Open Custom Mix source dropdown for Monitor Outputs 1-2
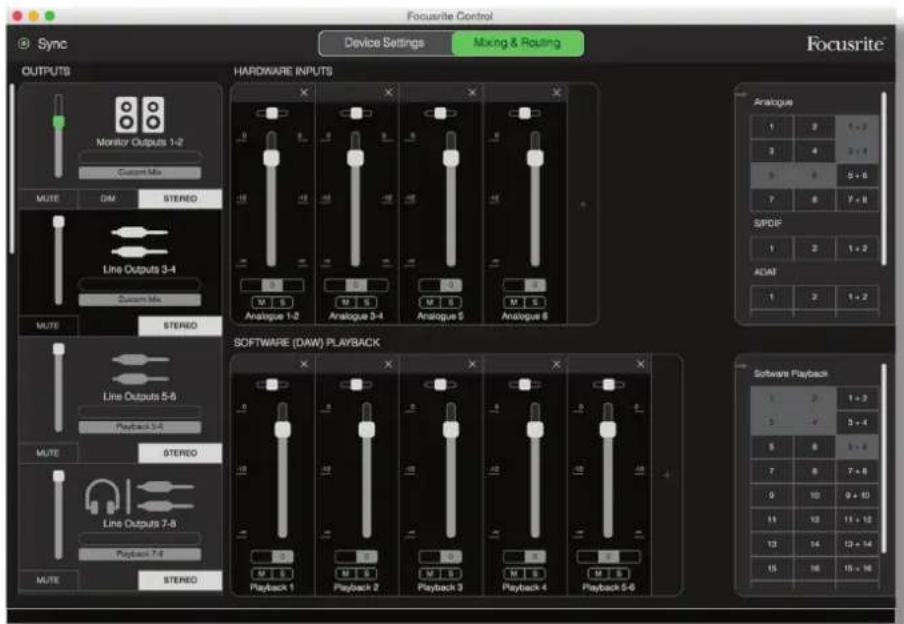This screenshot has width=904, height=624. [140, 172]
